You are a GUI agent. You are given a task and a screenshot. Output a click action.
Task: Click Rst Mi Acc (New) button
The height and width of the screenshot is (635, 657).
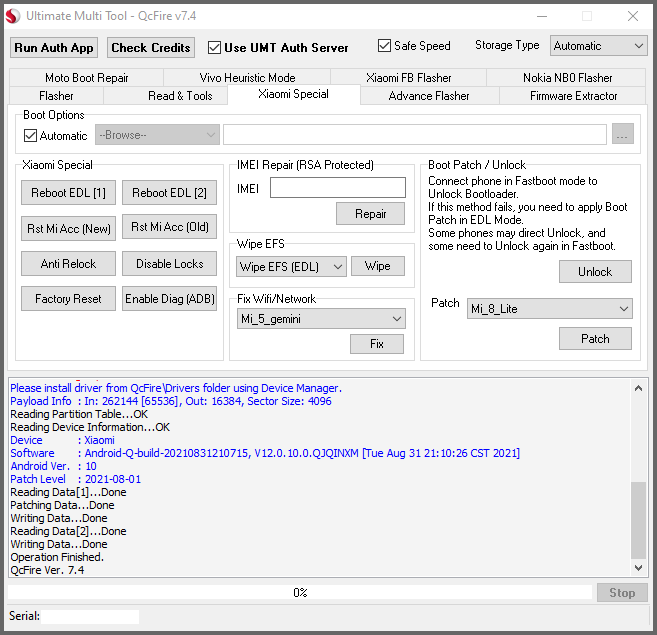[68, 228]
